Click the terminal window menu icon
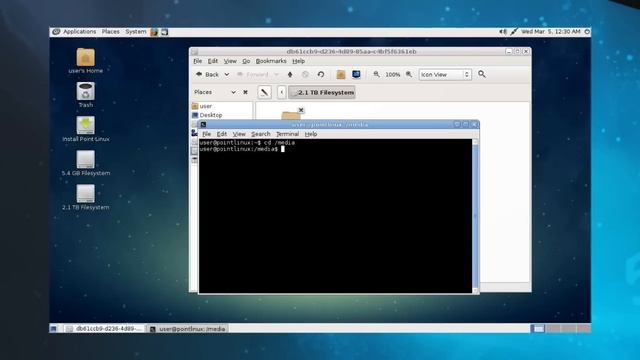640x360 pixels. pos(203,124)
